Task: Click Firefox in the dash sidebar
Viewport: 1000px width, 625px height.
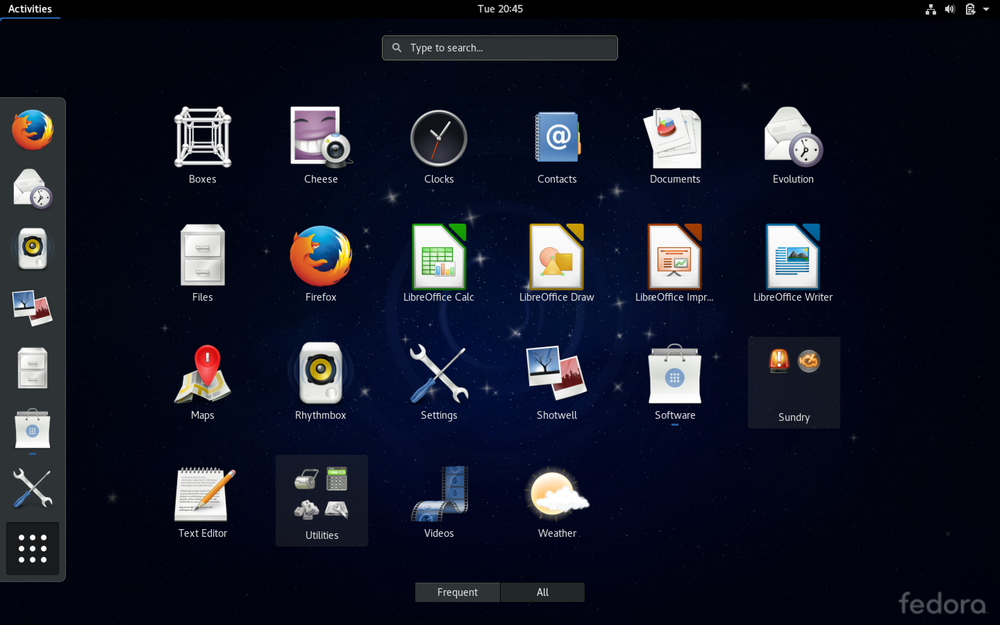Action: tap(33, 129)
